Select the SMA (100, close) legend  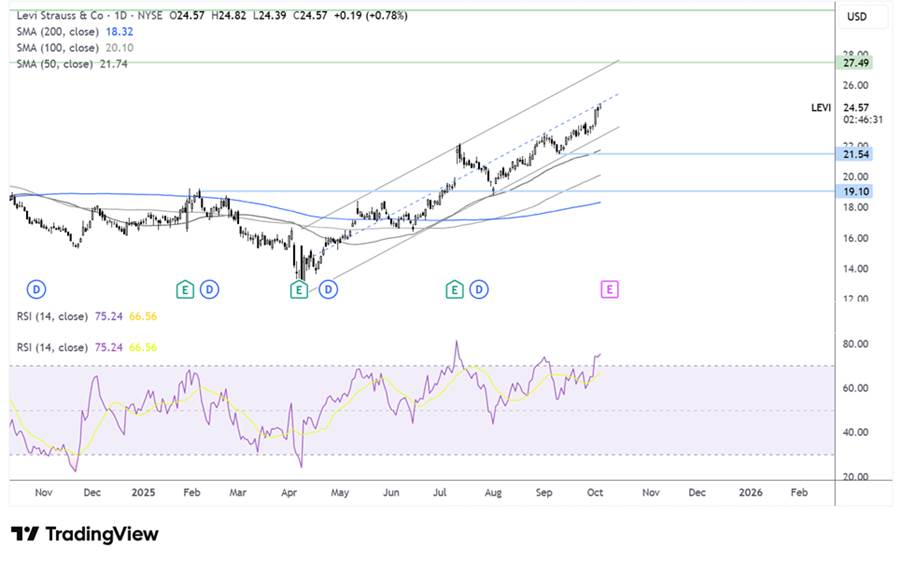(58, 48)
